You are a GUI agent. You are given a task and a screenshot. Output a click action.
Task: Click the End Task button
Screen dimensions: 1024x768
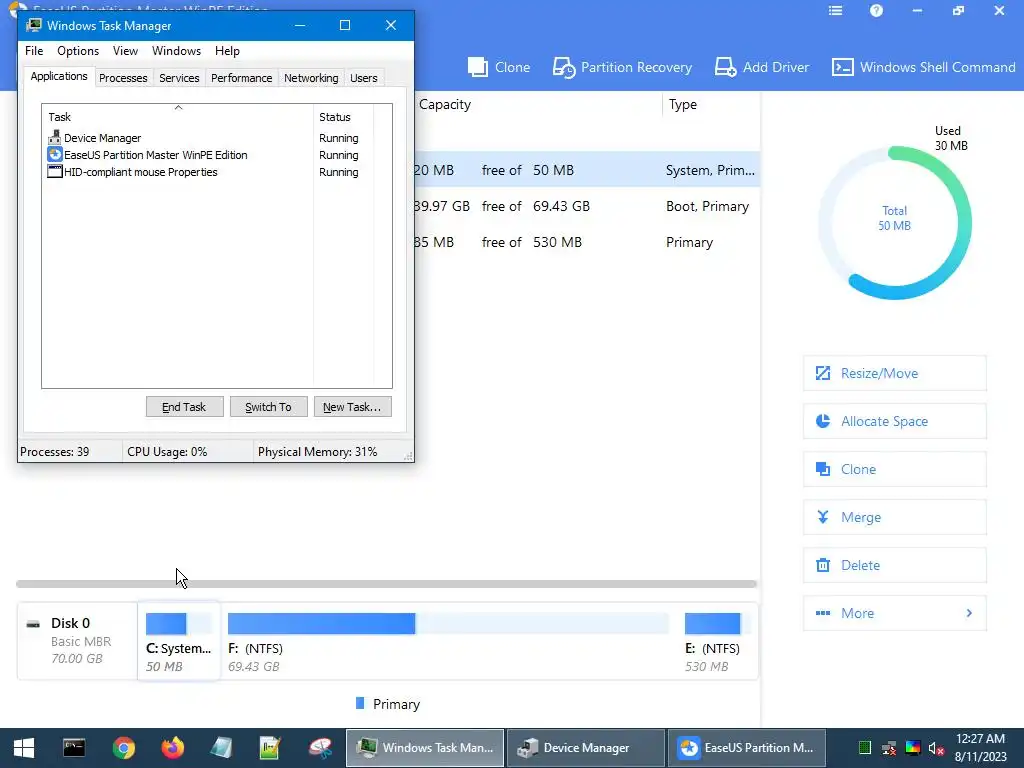(184, 407)
